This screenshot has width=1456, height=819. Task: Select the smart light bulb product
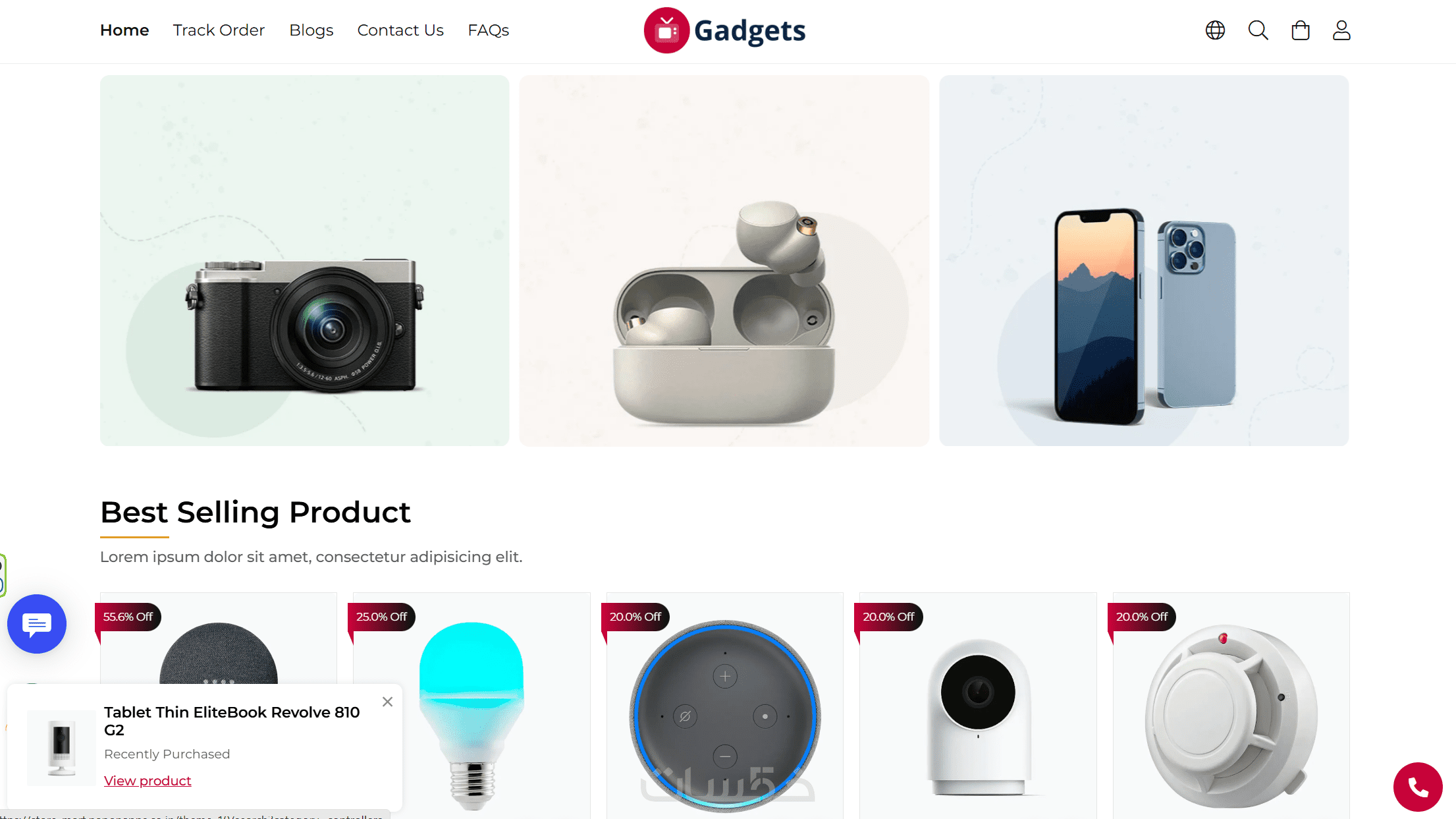pyautogui.click(x=472, y=706)
